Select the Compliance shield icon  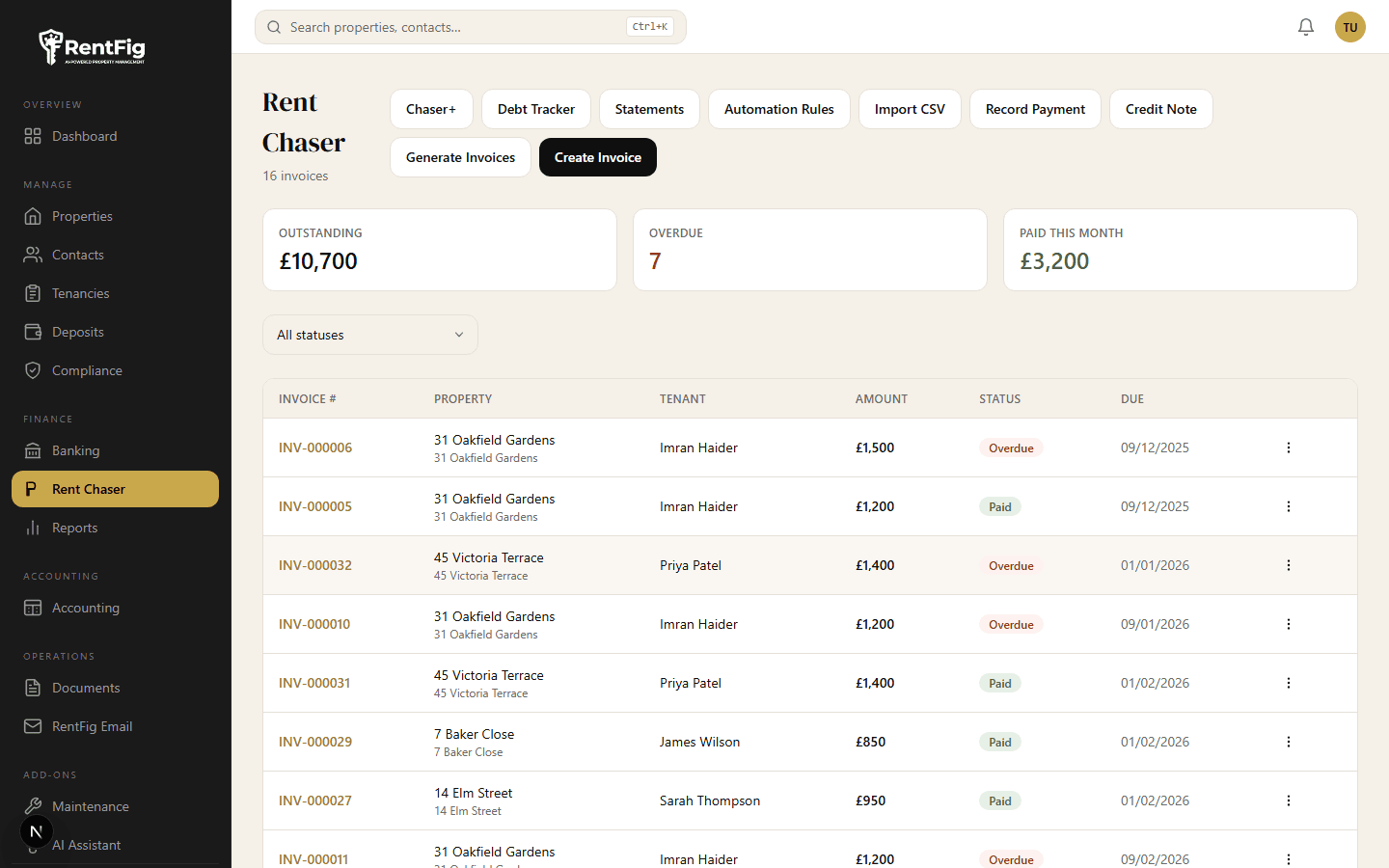pyautogui.click(x=33, y=370)
